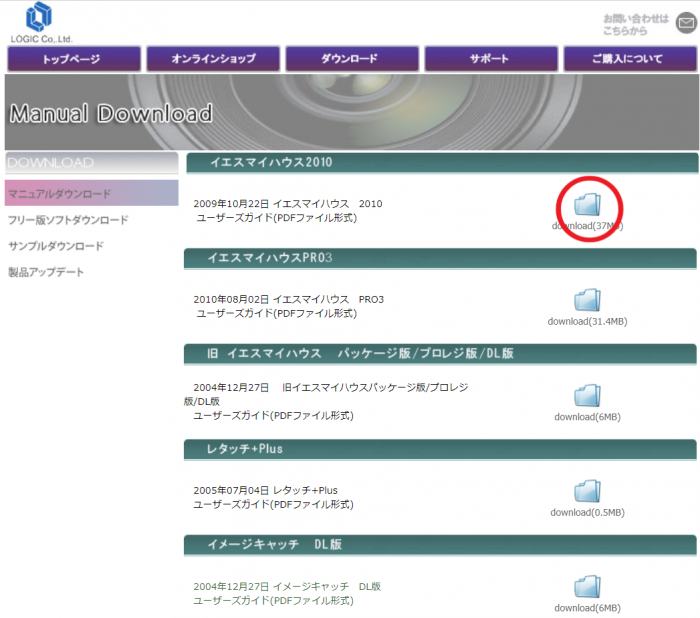The width and height of the screenshot is (700, 618).
Task: Click the イエスマイハウスPR03 section header
Action: [x=440, y=258]
